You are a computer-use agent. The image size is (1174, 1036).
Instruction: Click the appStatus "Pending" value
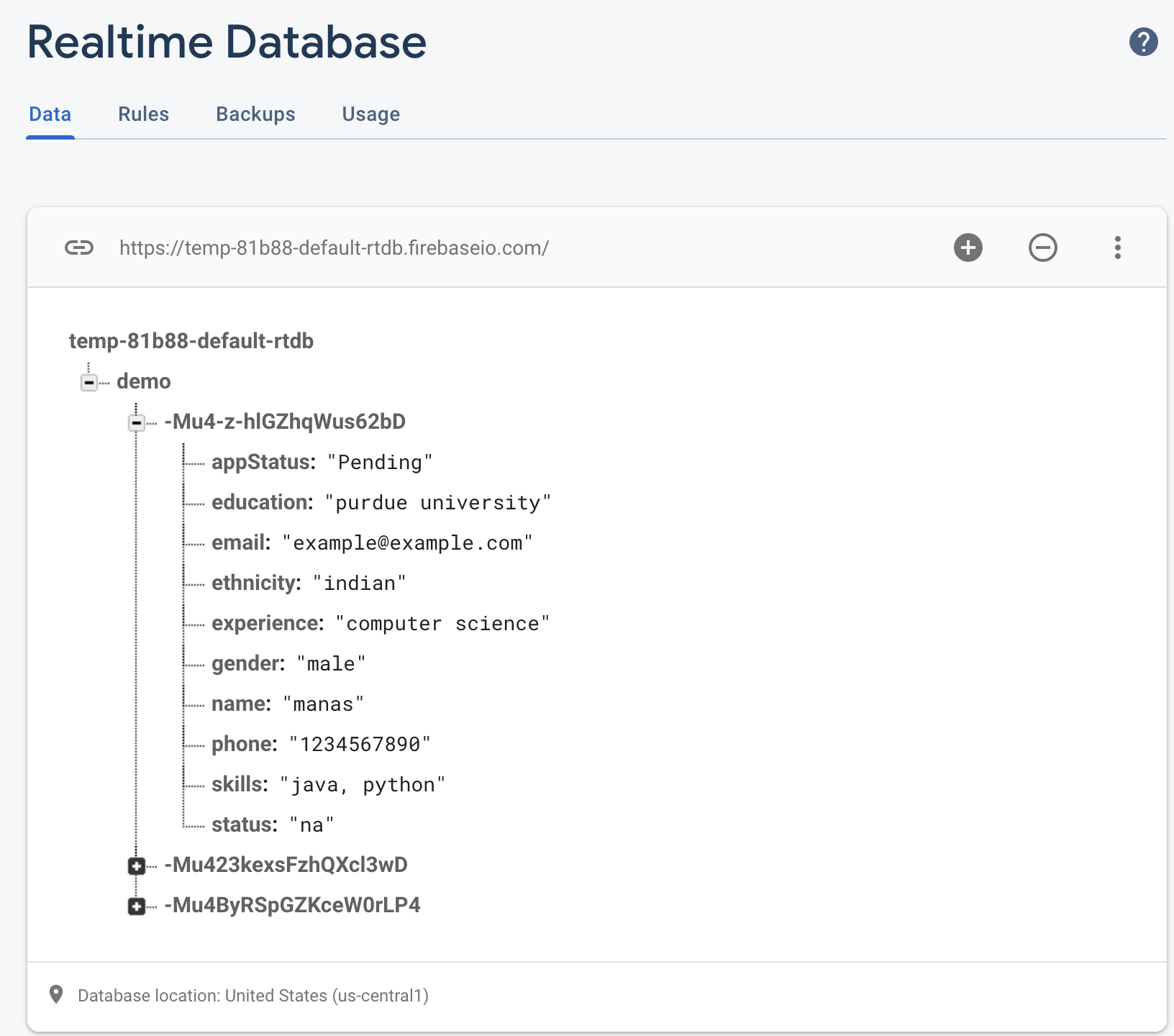tap(380, 463)
